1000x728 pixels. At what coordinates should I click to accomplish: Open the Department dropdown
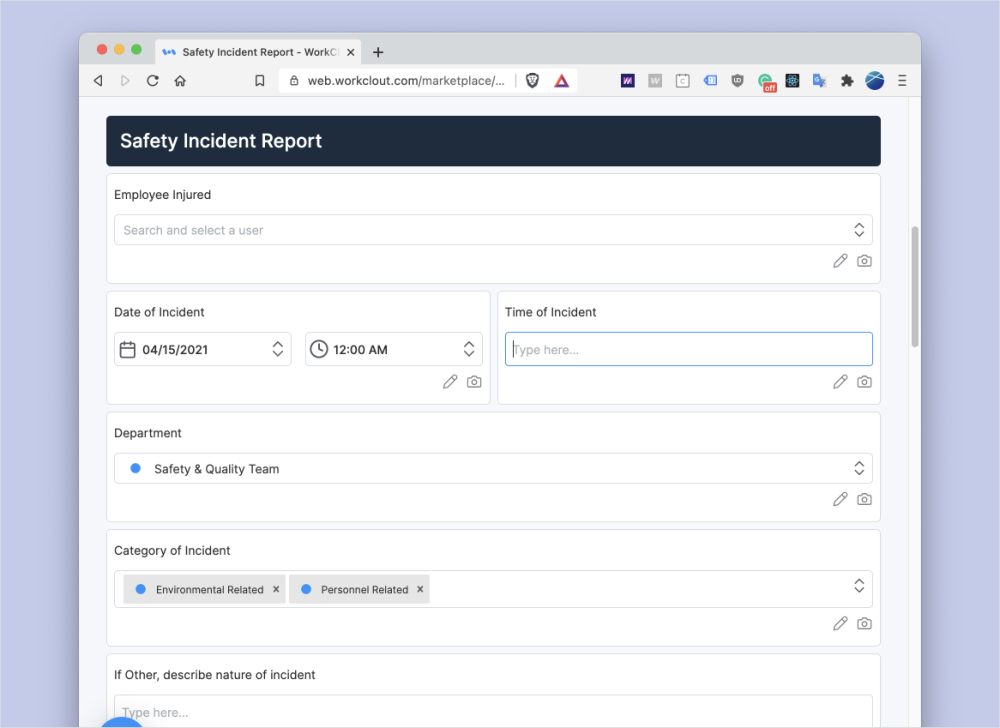click(859, 467)
